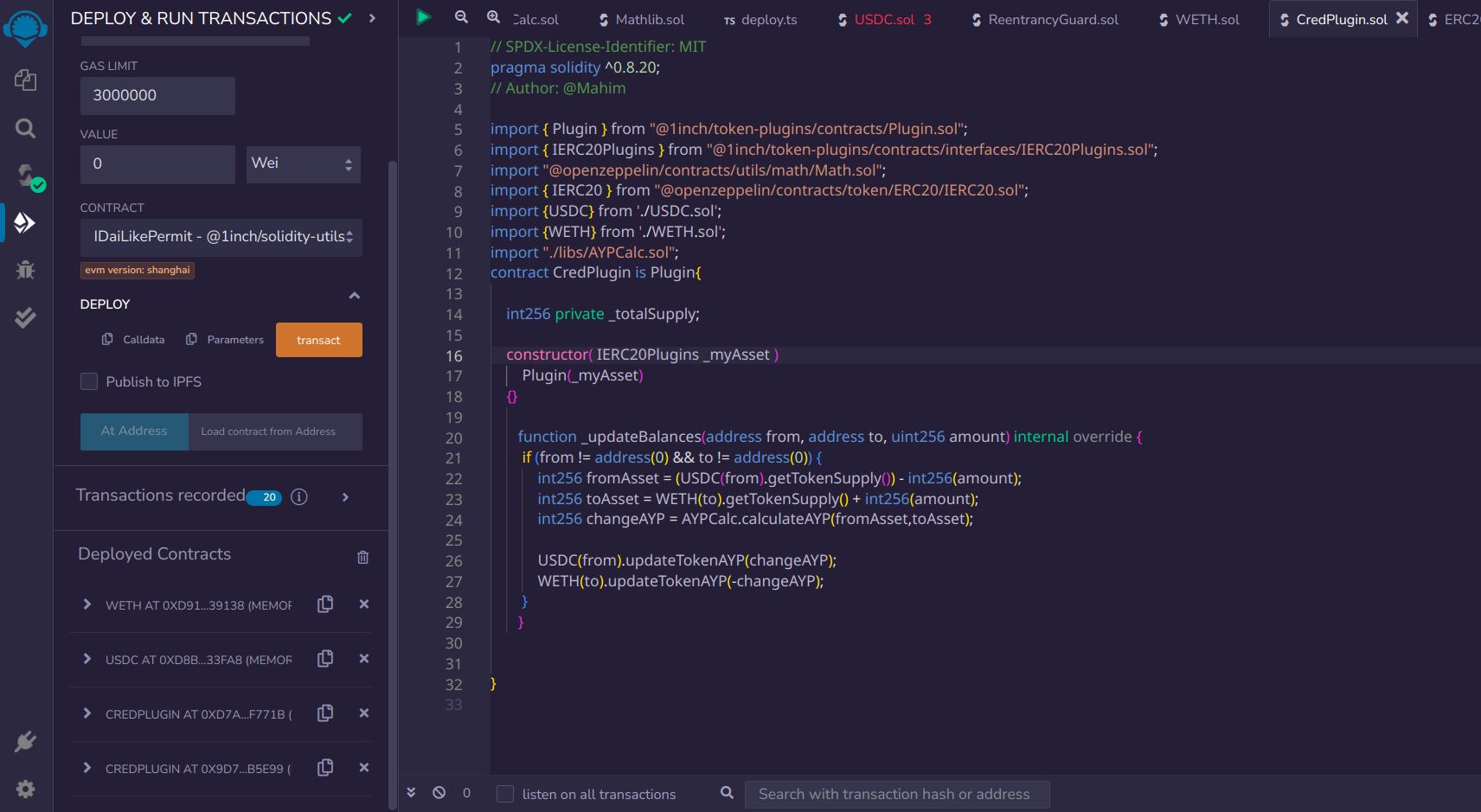Switch to the ReentrancyGuard.sol tab

1044,19
